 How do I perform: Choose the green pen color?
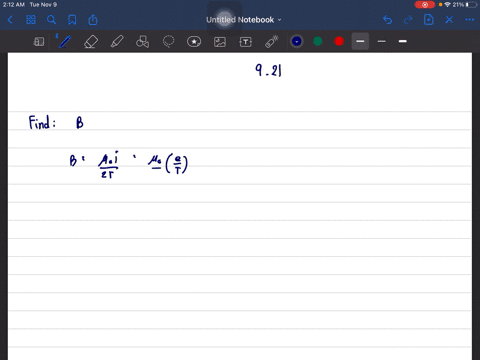click(318, 41)
